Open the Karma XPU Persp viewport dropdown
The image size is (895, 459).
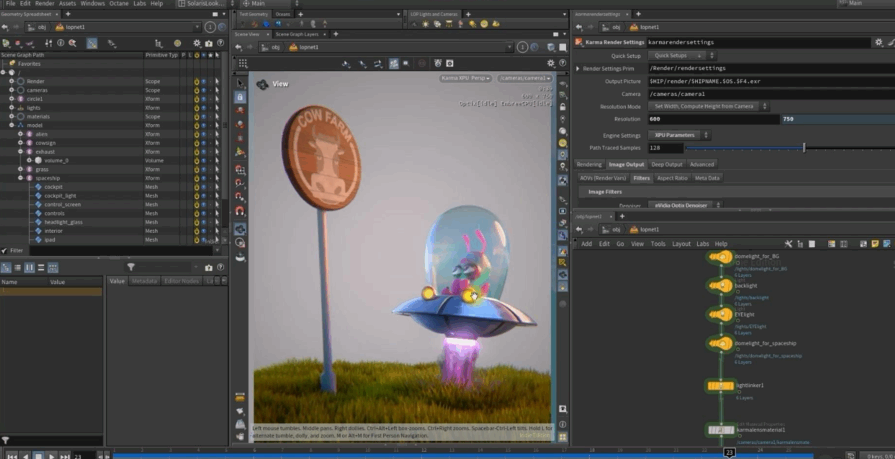click(x=467, y=78)
